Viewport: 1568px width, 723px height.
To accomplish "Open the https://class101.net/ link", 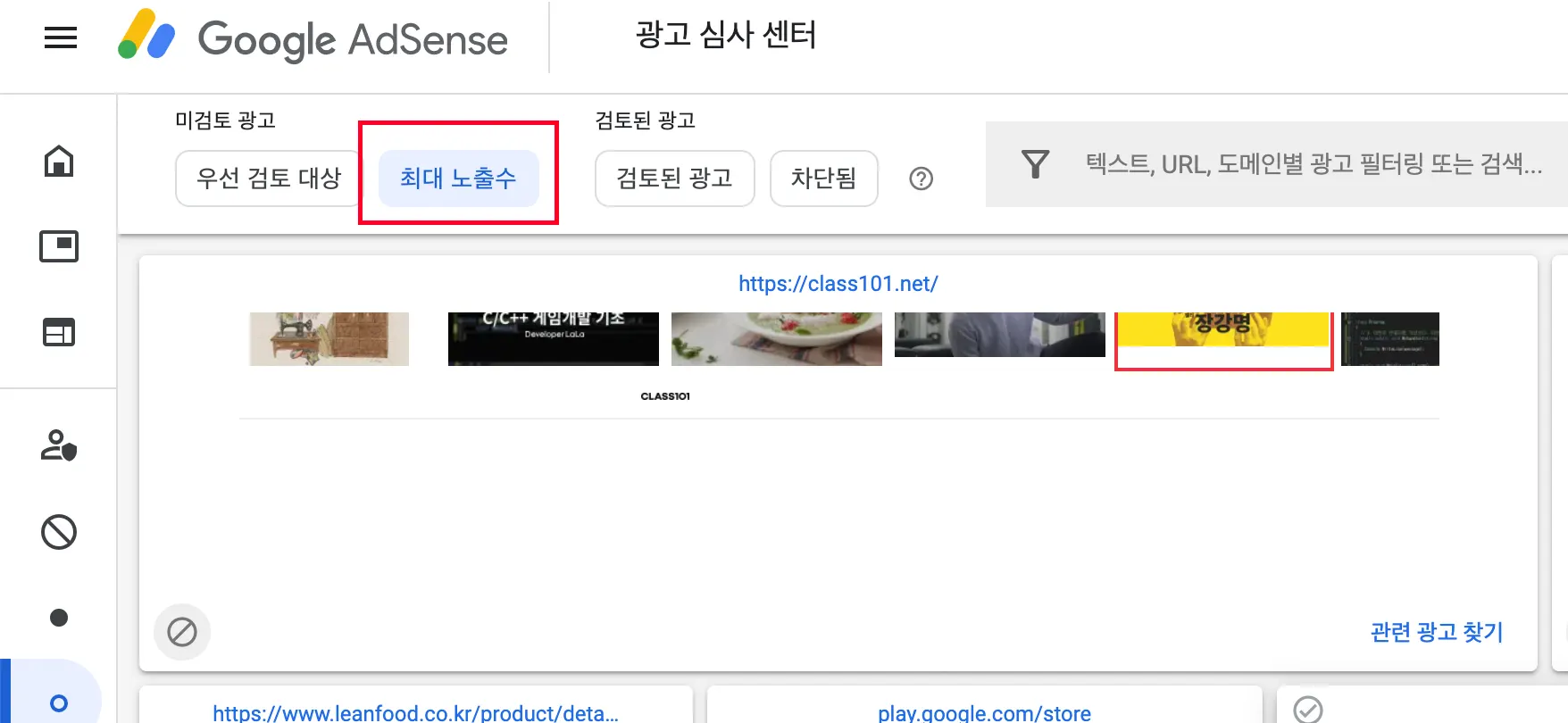I will pos(838,284).
